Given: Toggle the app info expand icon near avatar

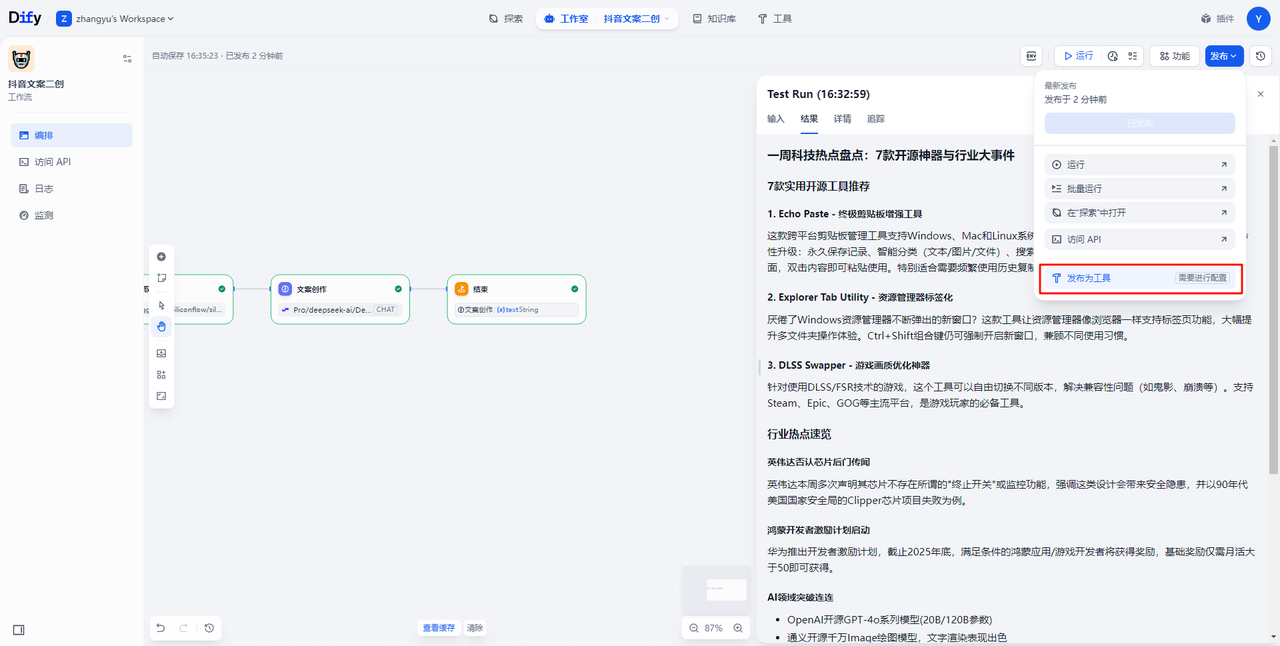Looking at the screenshot, I should [x=127, y=59].
